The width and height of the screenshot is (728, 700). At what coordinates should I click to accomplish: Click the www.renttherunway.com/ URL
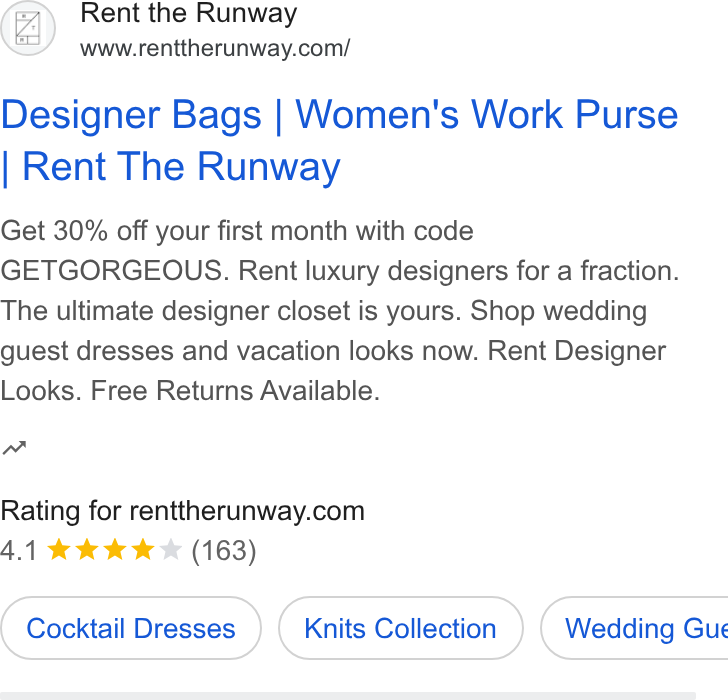click(x=215, y=48)
